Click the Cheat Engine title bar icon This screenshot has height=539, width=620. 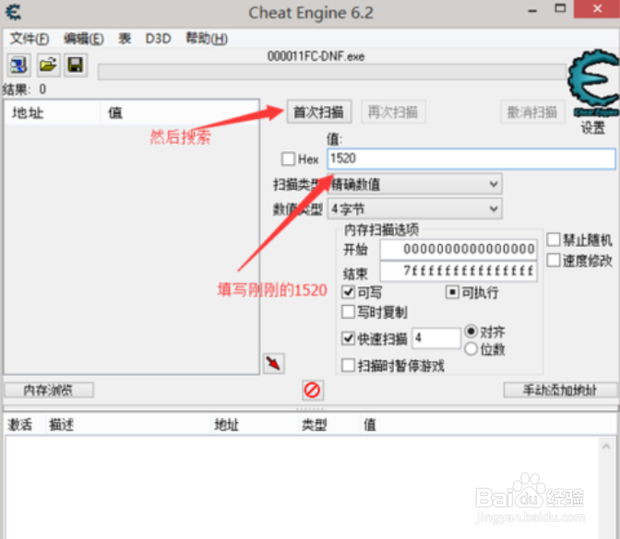click(x=13, y=12)
